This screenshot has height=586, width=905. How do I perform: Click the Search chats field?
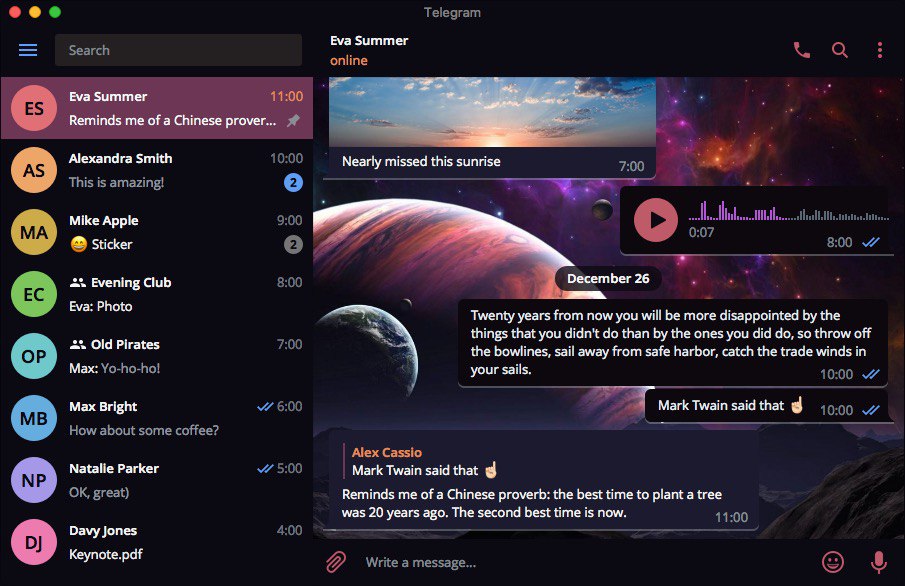(x=178, y=50)
